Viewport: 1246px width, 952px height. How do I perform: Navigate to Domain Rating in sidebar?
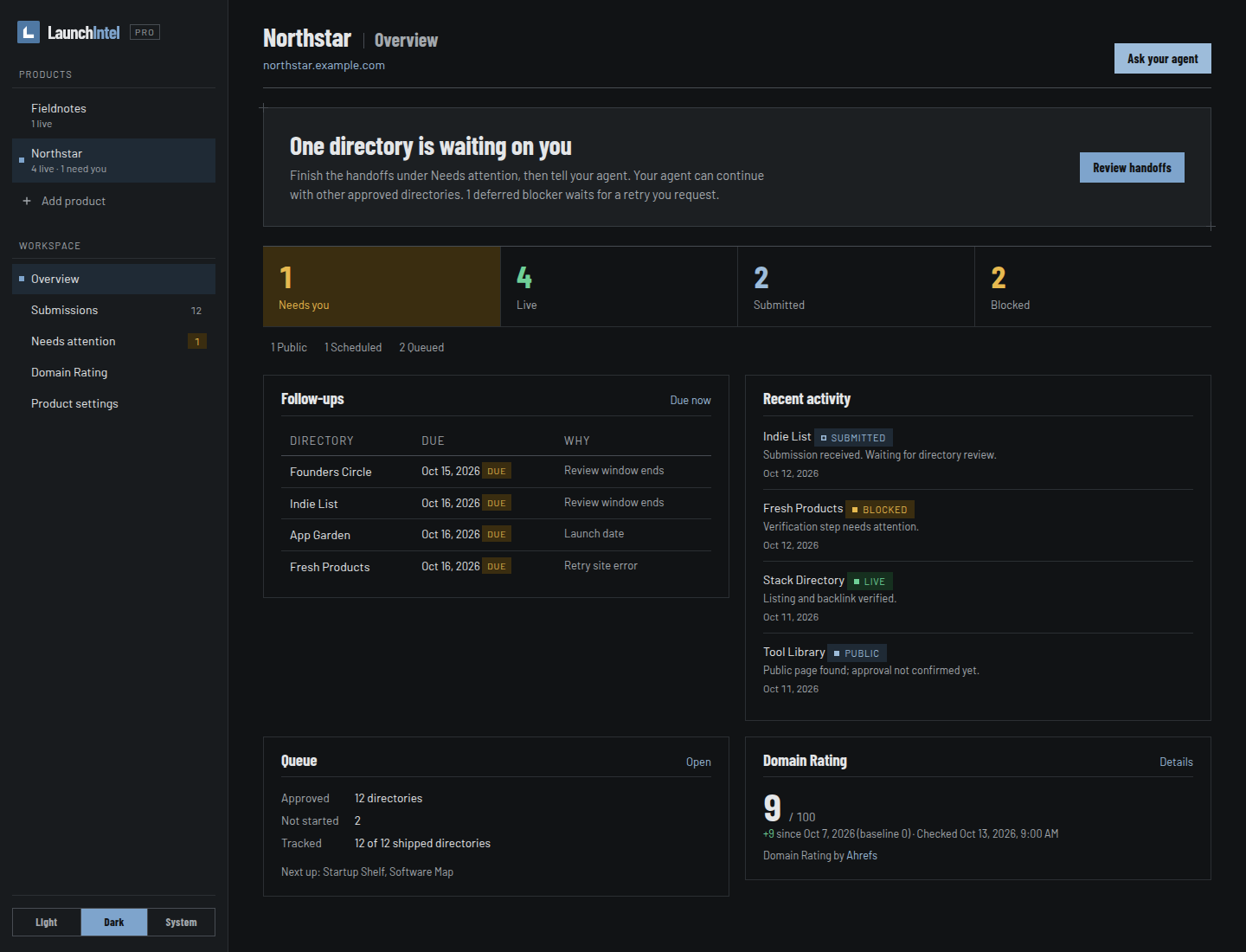tap(113, 372)
